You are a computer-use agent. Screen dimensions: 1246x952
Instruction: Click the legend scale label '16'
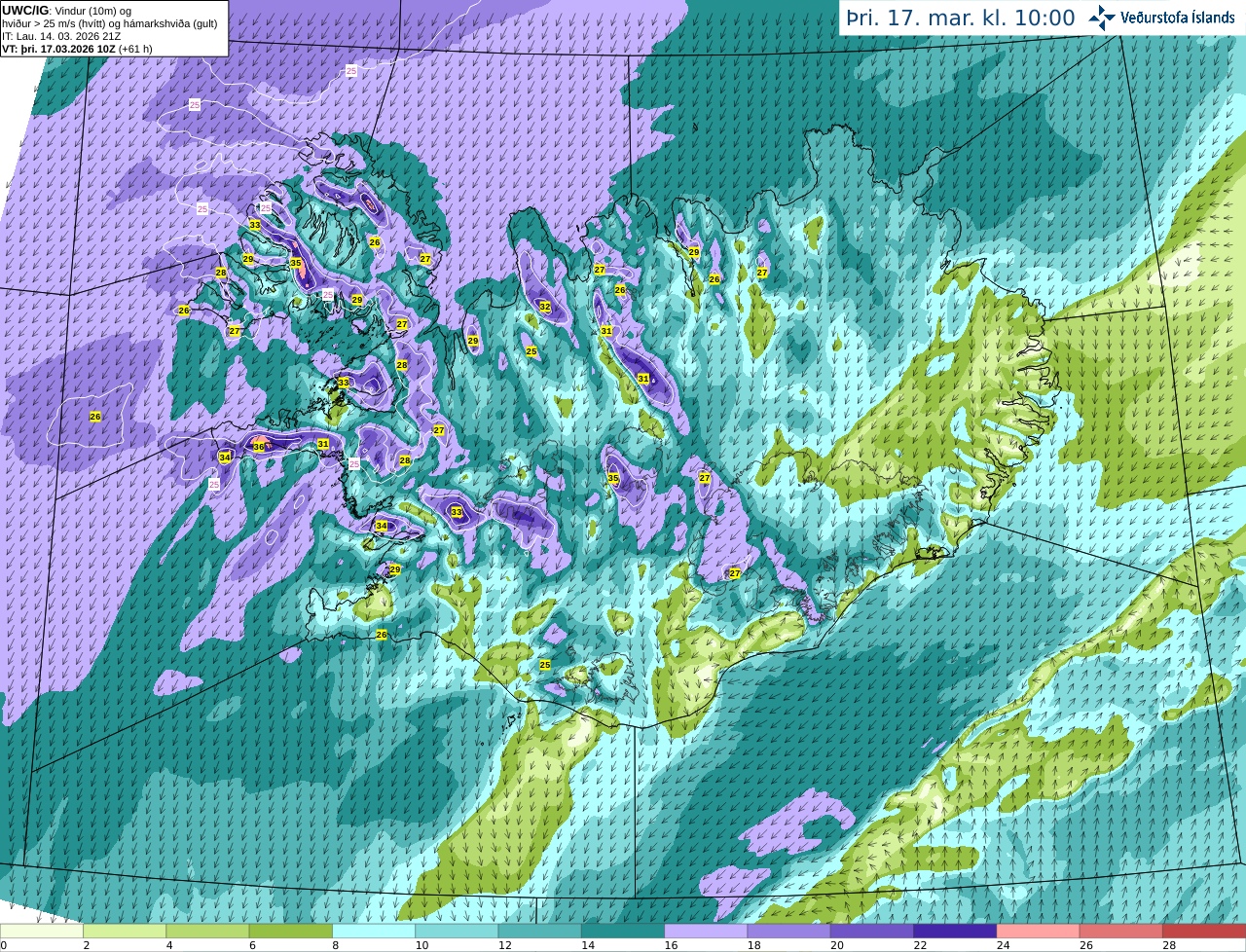pyautogui.click(x=671, y=945)
